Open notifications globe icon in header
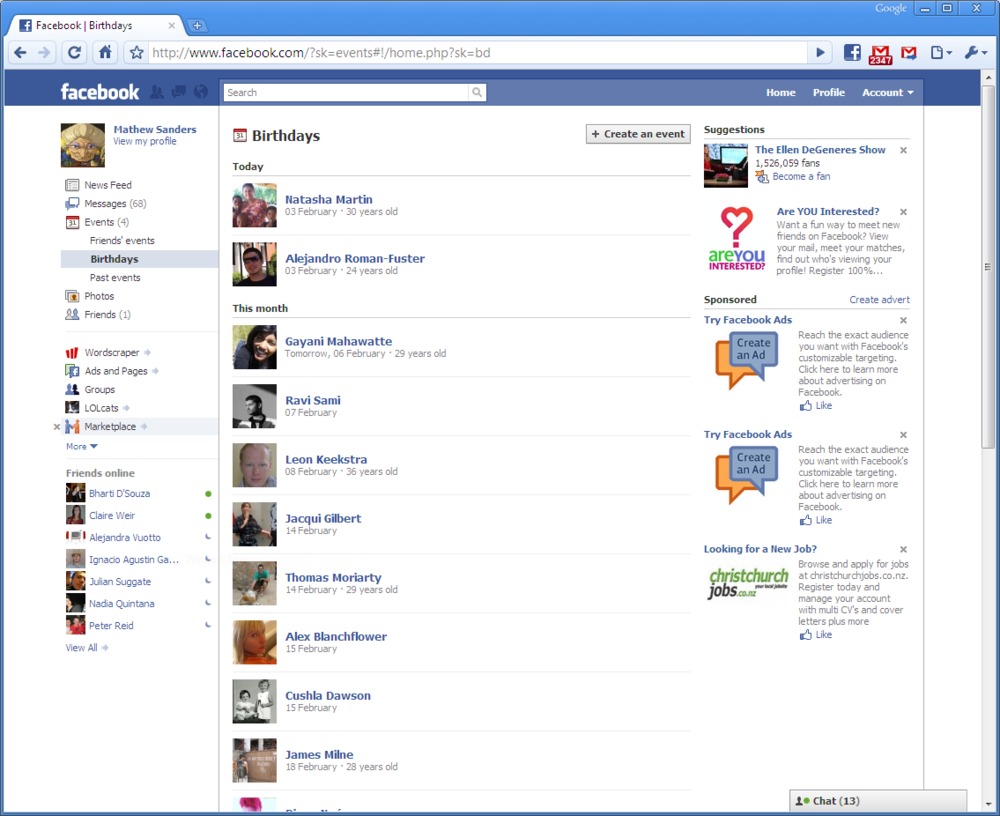 (201, 92)
